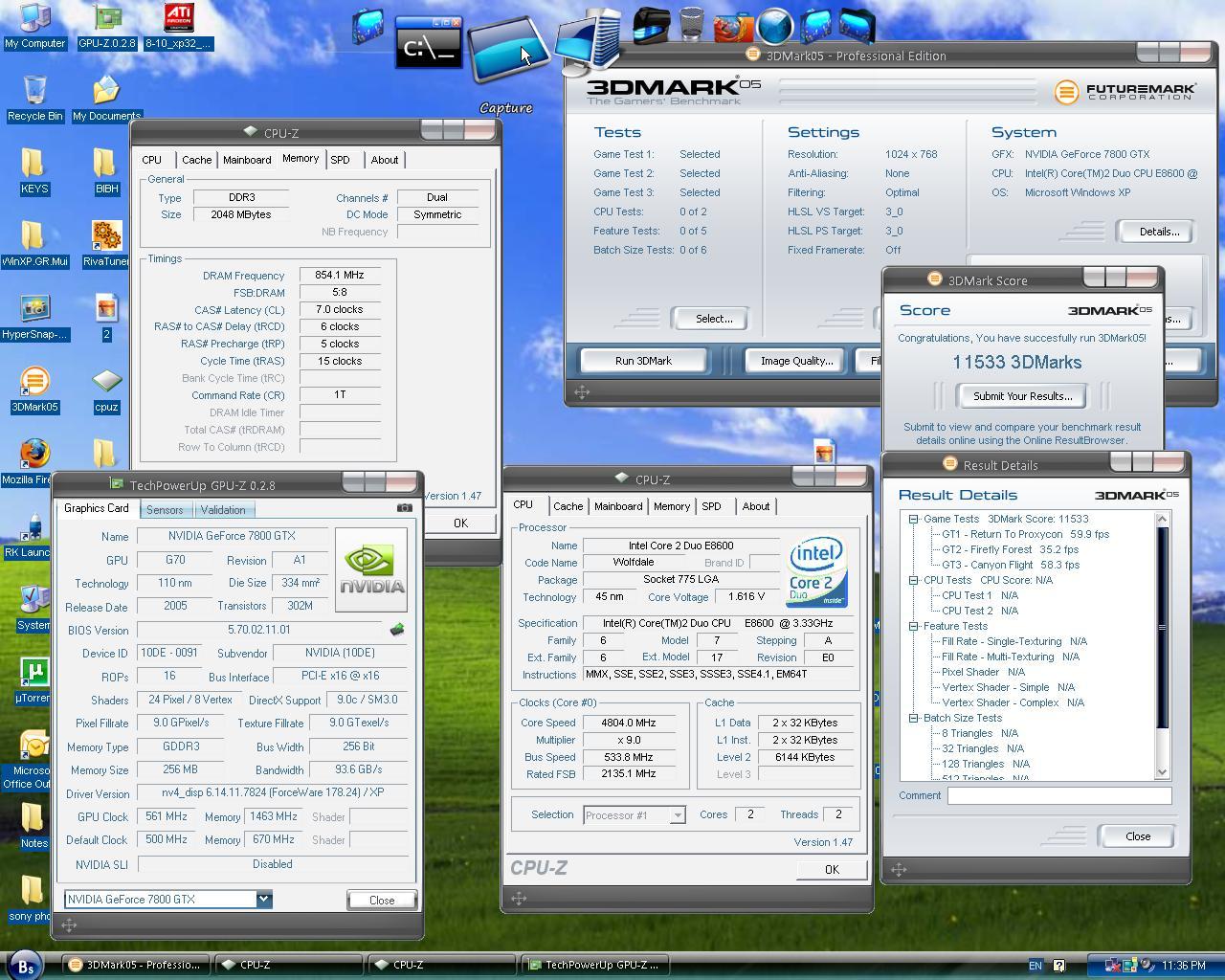Click the Result Details scrollbar up arrow
Viewport: 1225px width, 980px height.
coord(1163,520)
